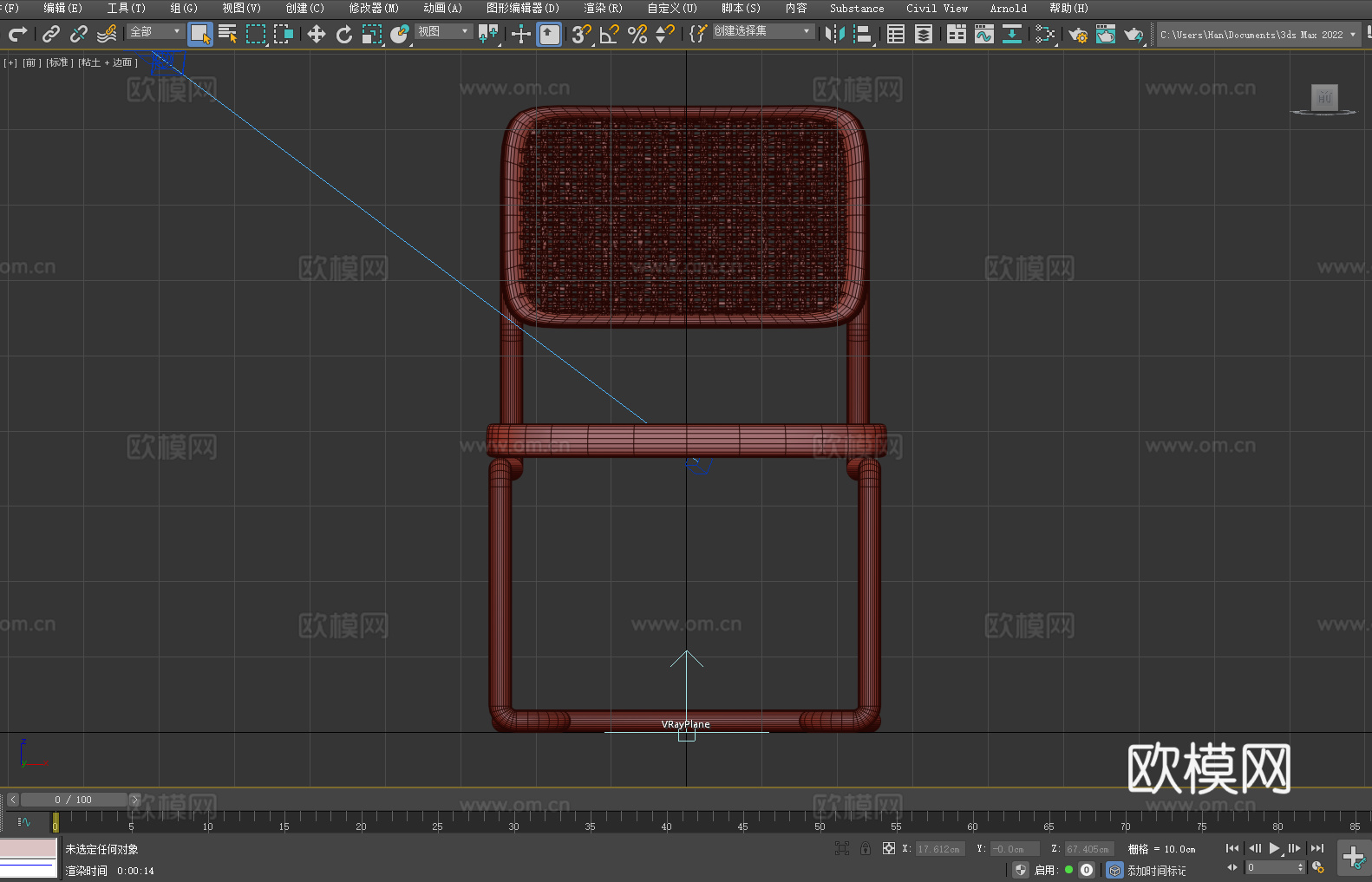This screenshot has height=882, width=1372.
Task: Click viewport [+] menu label
Action: click(x=10, y=62)
